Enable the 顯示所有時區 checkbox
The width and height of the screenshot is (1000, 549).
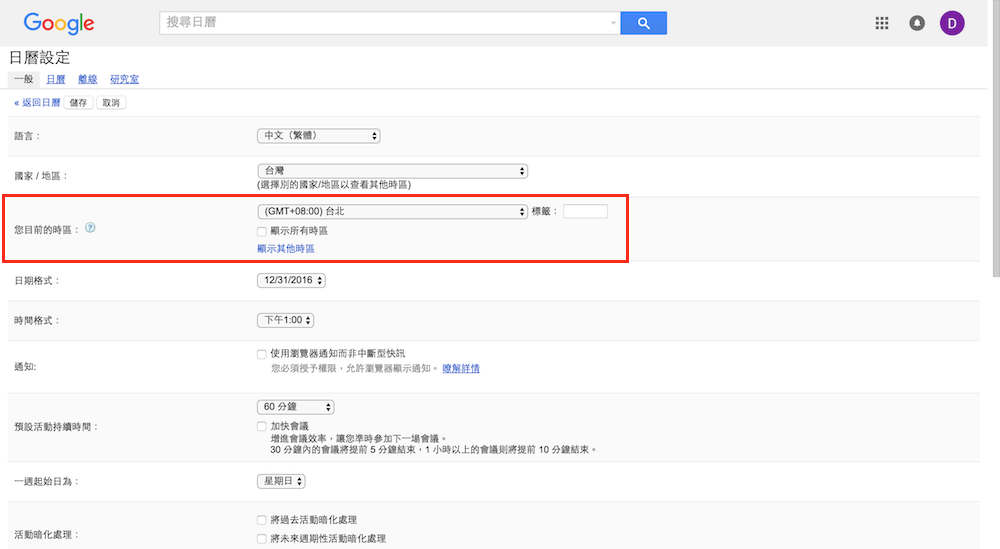pyautogui.click(x=262, y=231)
